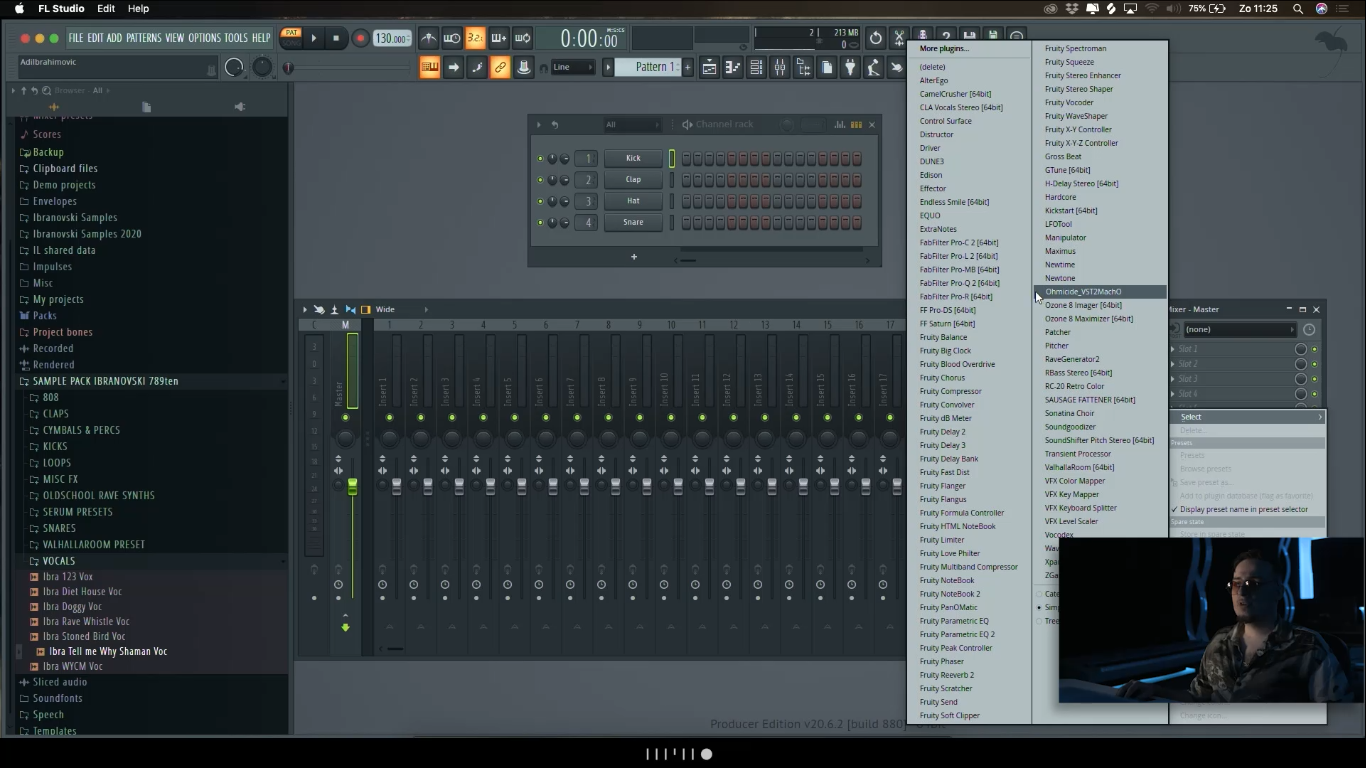This screenshot has width=1366, height=768.
Task: Click the mixer view layout icon before Wide
Action: [365, 310]
